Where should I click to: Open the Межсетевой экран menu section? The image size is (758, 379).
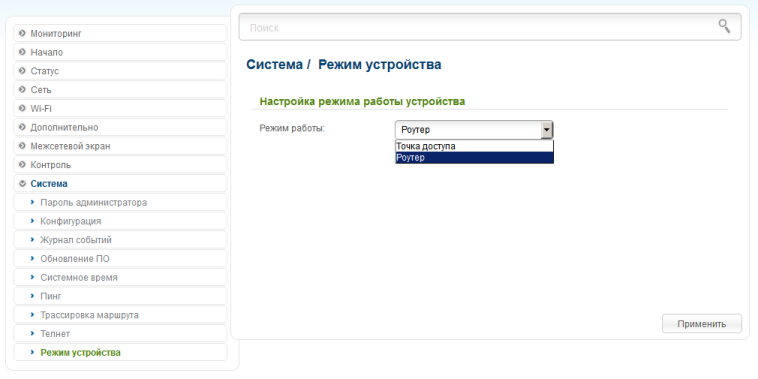120,146
